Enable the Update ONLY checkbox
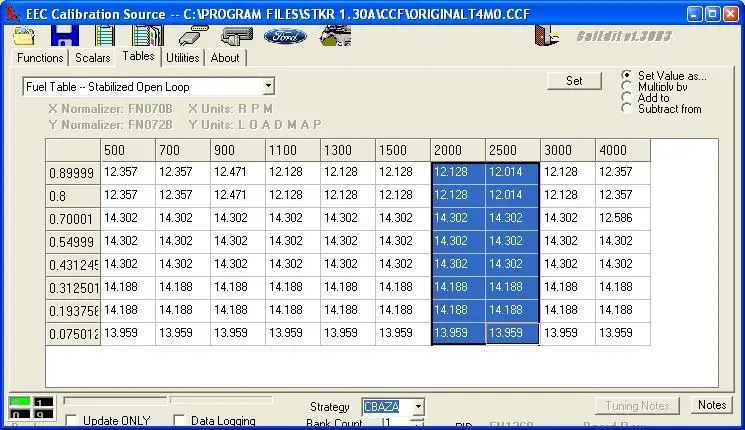The image size is (745, 430). coord(72,420)
